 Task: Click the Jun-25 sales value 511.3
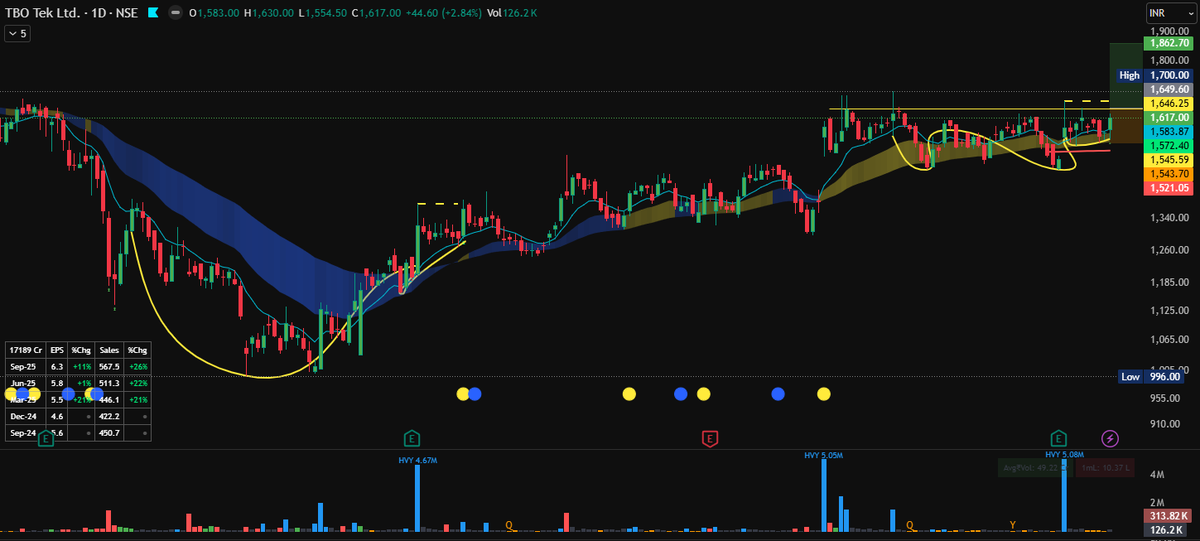coord(110,381)
